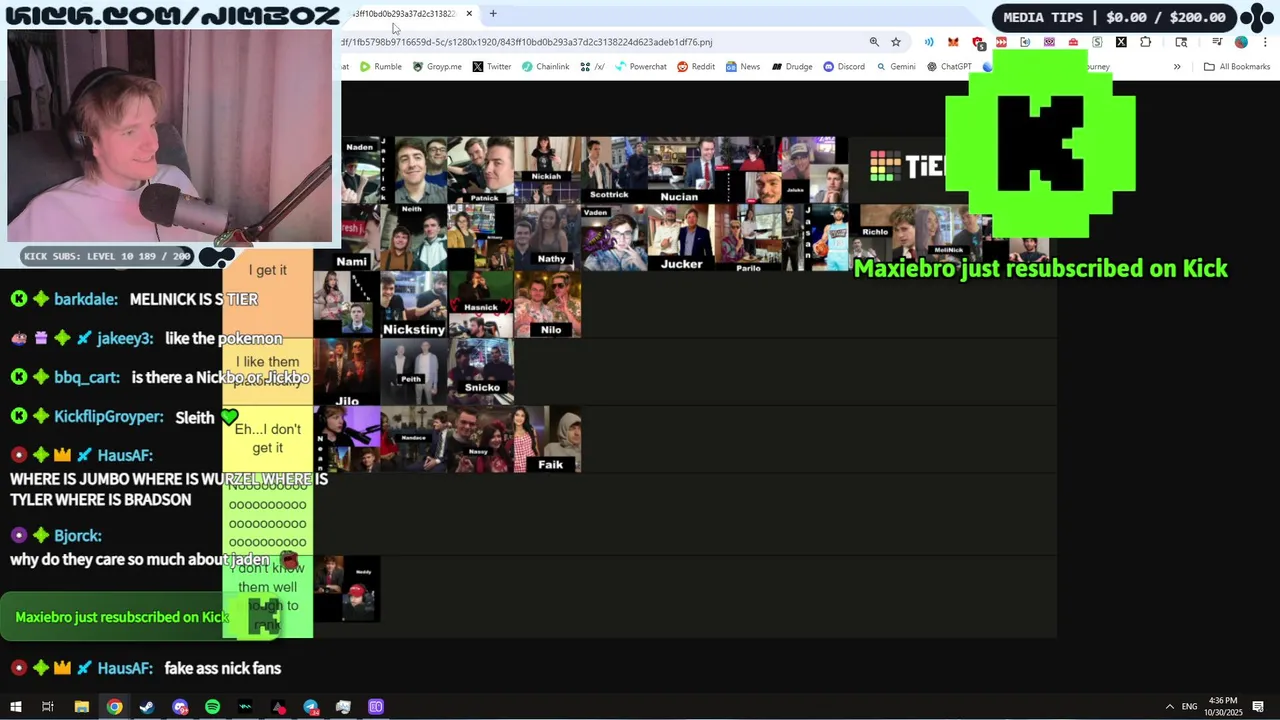The height and width of the screenshot is (720, 1280).
Task: Open the Gemini bookmark
Action: (x=896, y=67)
